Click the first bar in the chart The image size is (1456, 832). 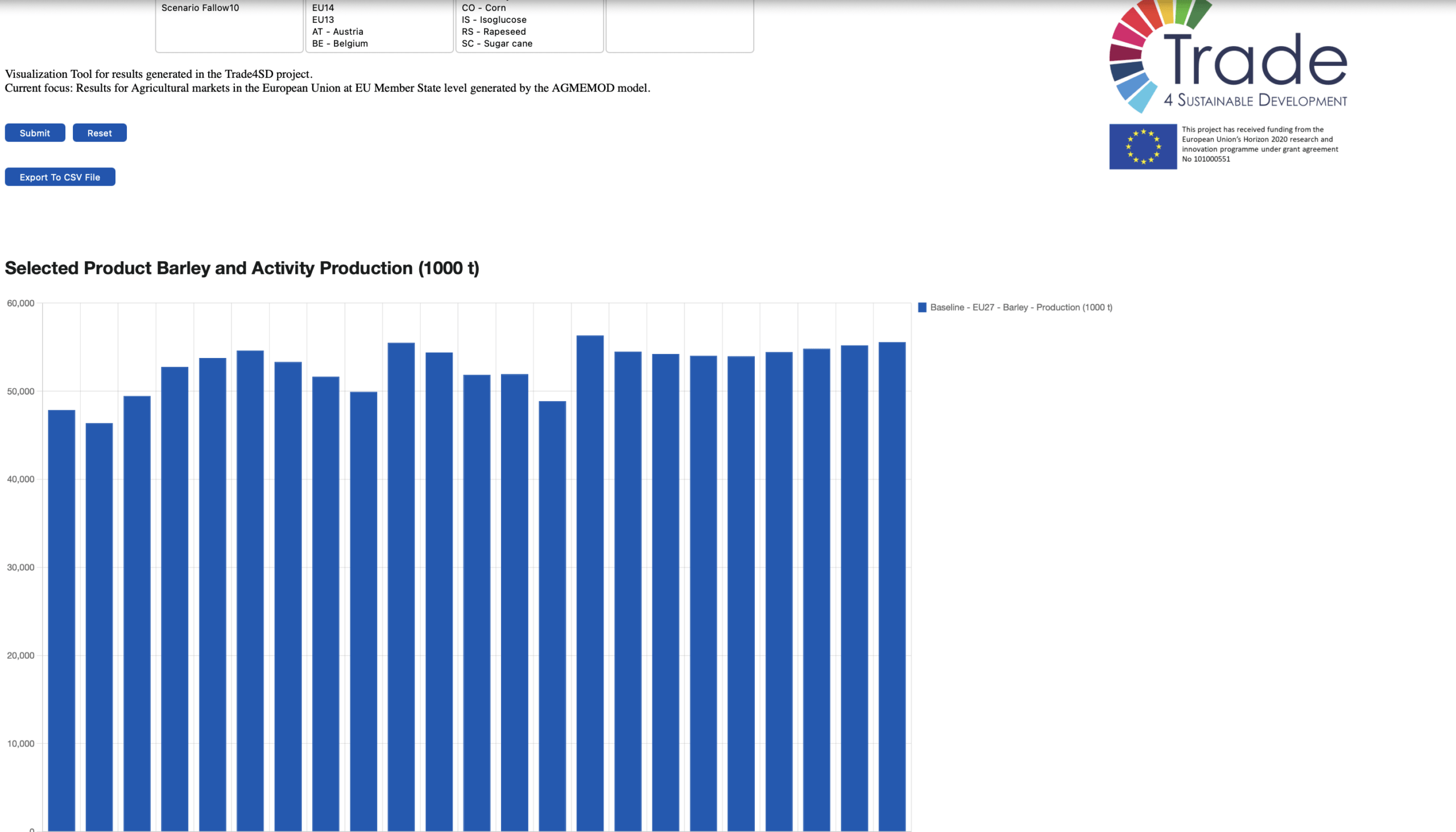(x=61, y=620)
